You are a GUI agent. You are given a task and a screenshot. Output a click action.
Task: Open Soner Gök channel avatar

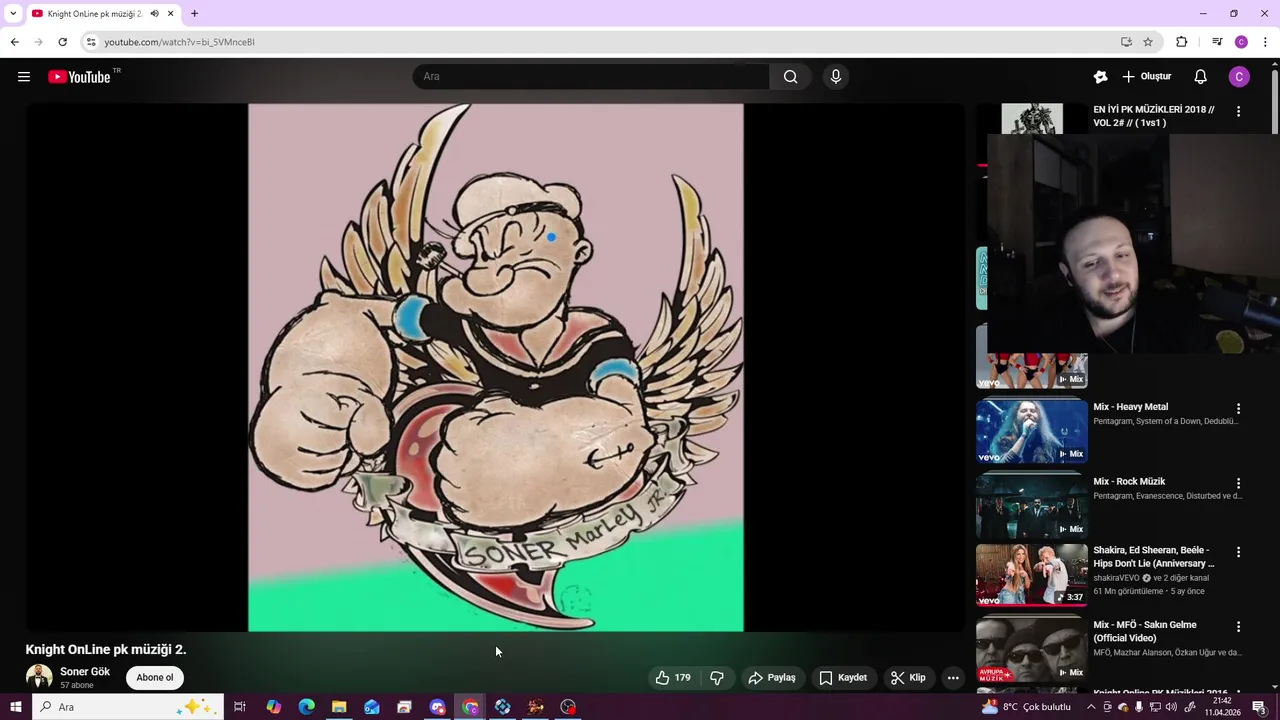point(39,677)
